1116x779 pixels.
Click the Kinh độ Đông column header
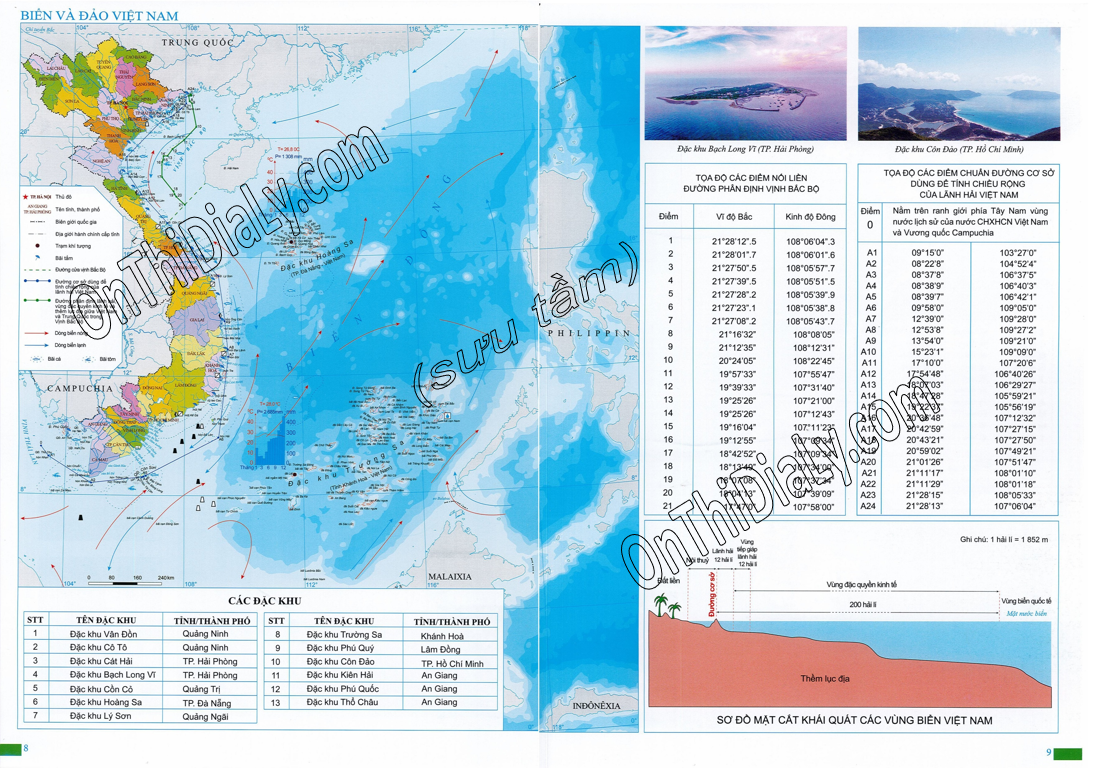tap(810, 216)
